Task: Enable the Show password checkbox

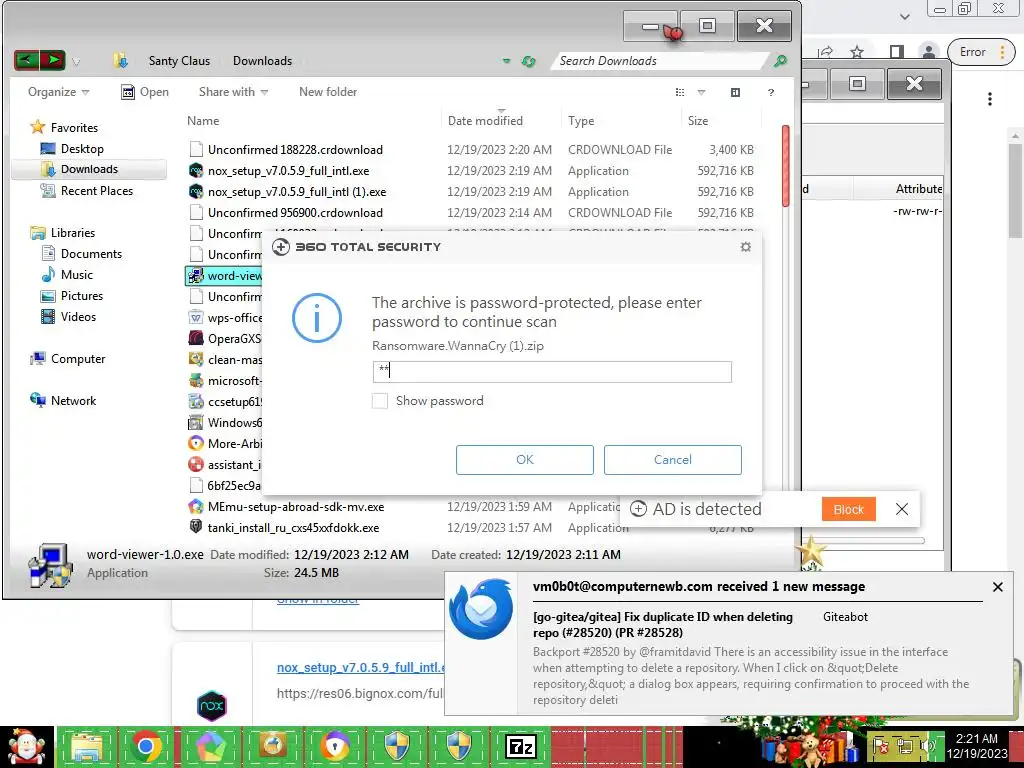Action: (x=380, y=400)
